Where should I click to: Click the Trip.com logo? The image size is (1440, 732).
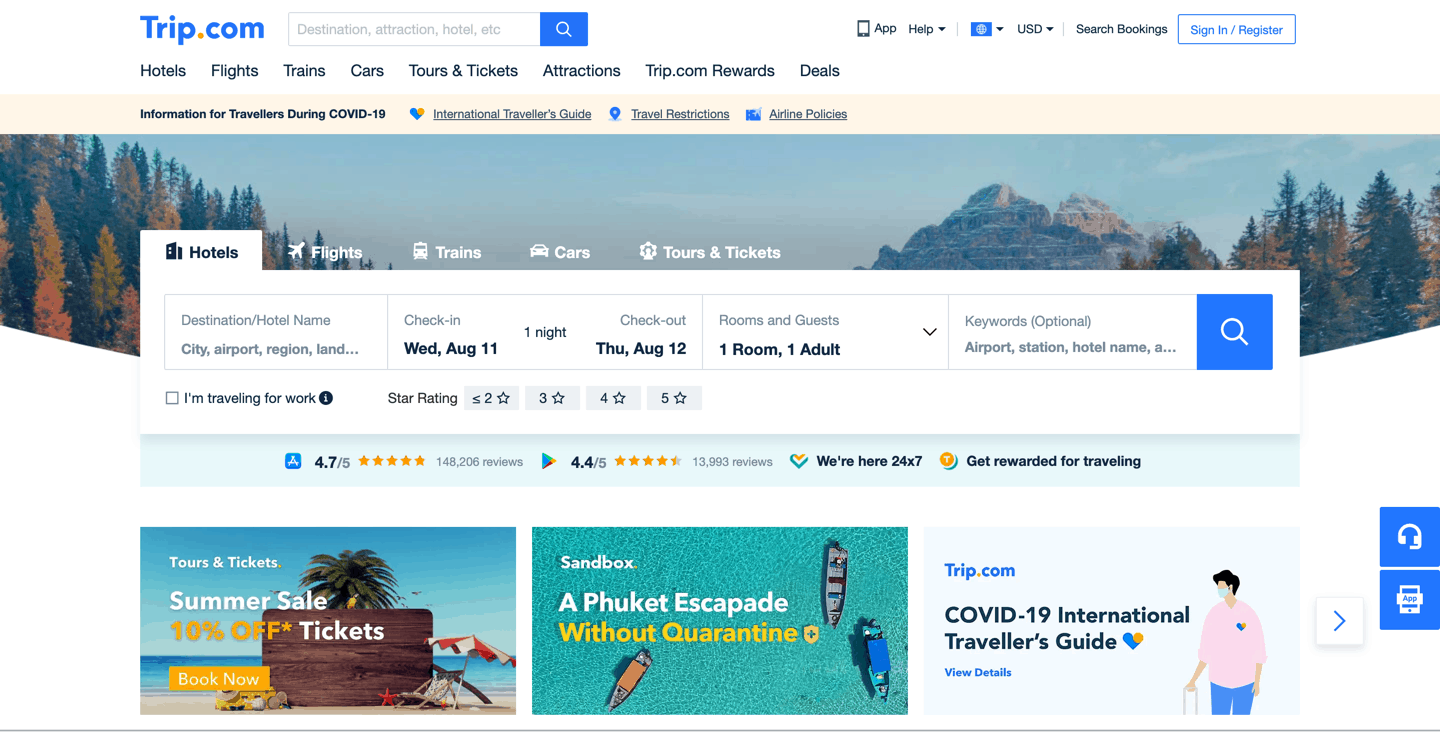202,29
